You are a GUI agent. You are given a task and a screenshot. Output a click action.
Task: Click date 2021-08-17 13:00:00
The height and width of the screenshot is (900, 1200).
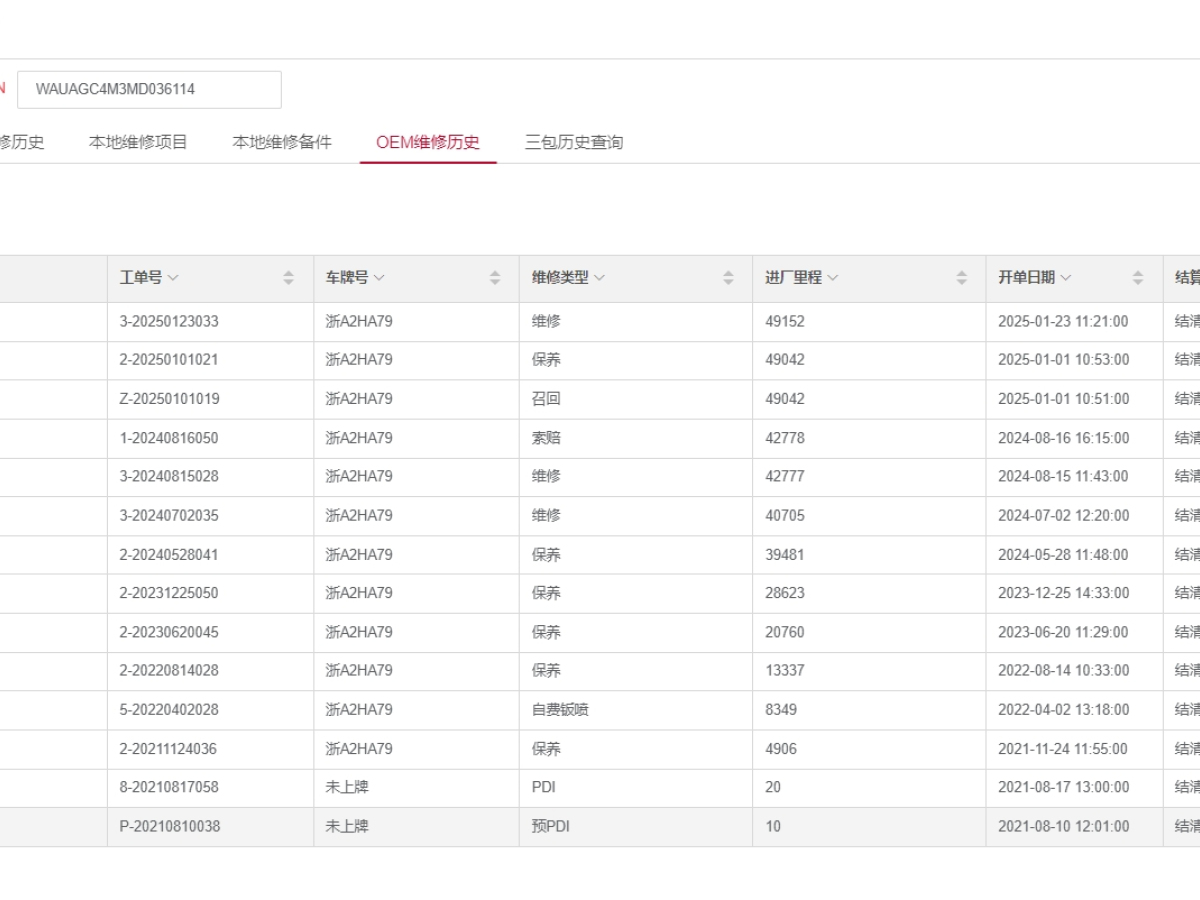coord(1063,787)
